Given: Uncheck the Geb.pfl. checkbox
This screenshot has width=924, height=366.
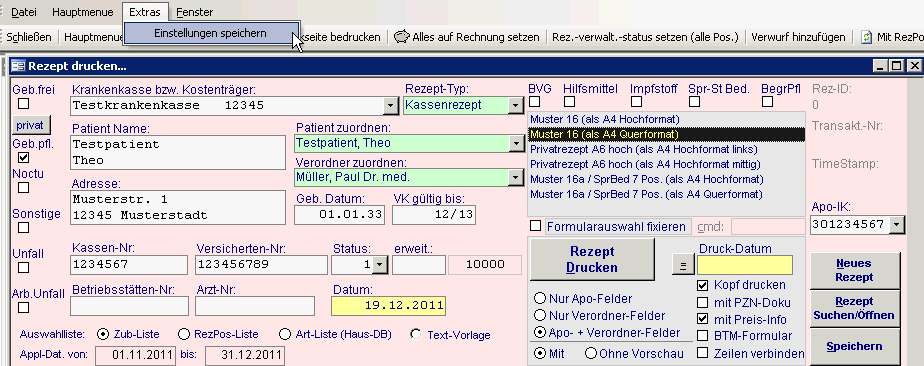Looking at the screenshot, I should [x=24, y=157].
